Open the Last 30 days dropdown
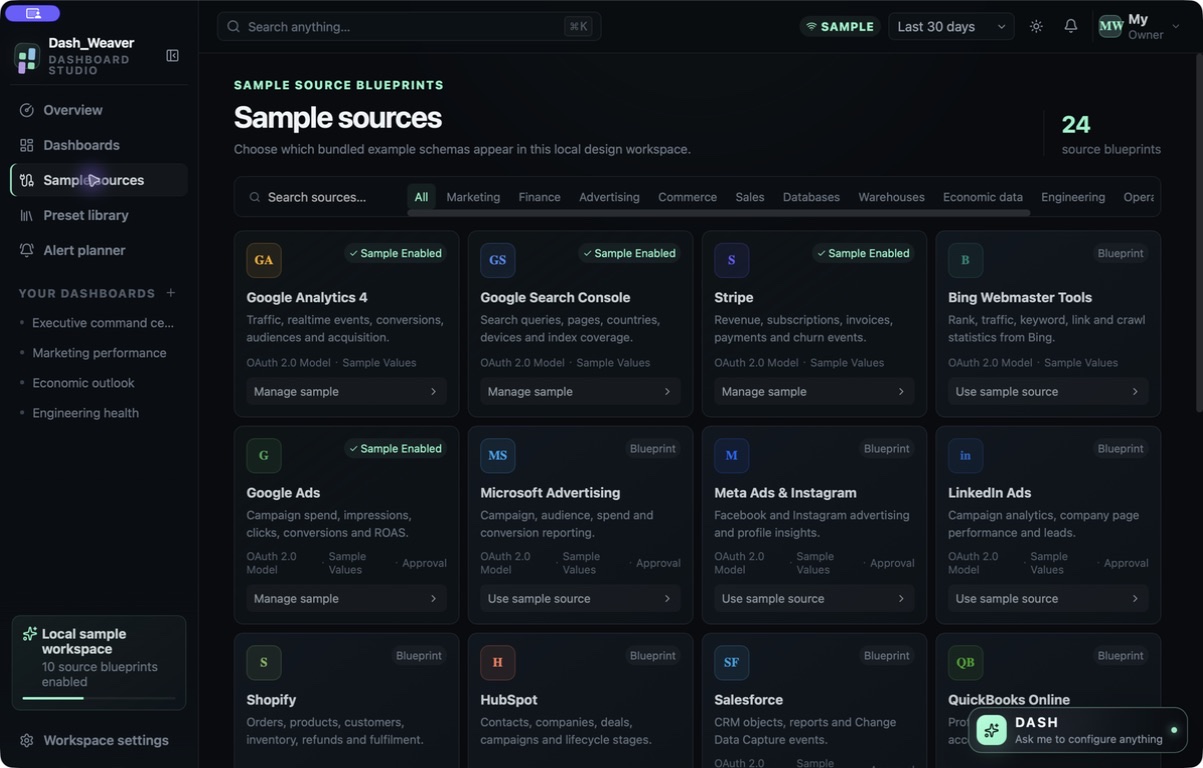Screen dimensions: 1203x768 point(951,27)
